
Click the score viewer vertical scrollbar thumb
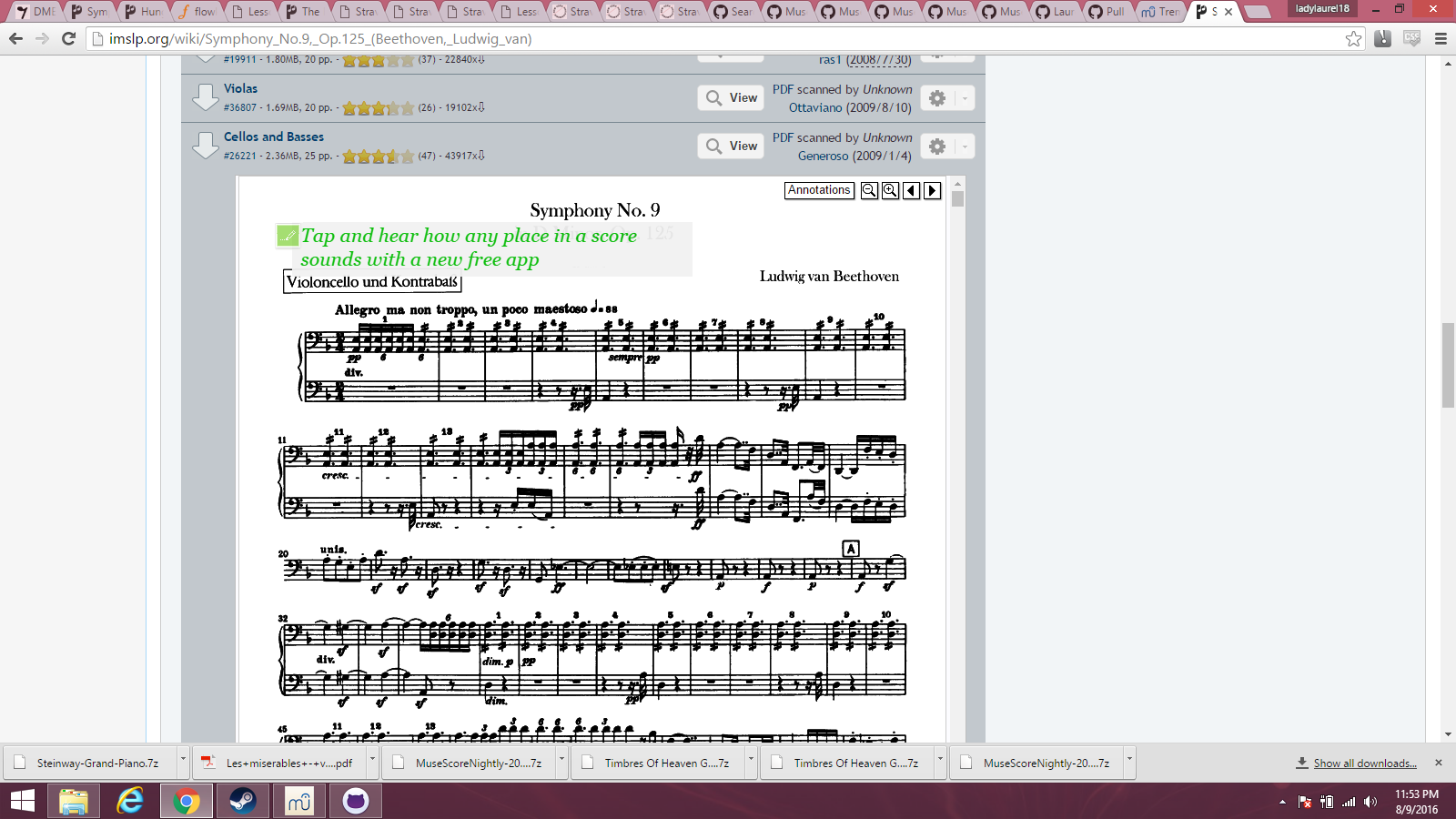click(x=957, y=199)
